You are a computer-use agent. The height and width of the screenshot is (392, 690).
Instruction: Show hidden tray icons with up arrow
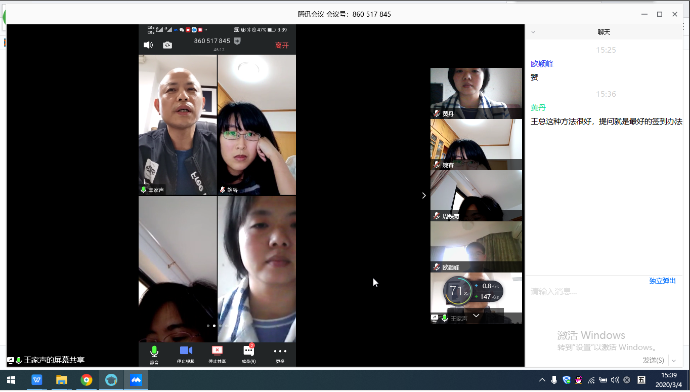pyautogui.click(x=542, y=380)
